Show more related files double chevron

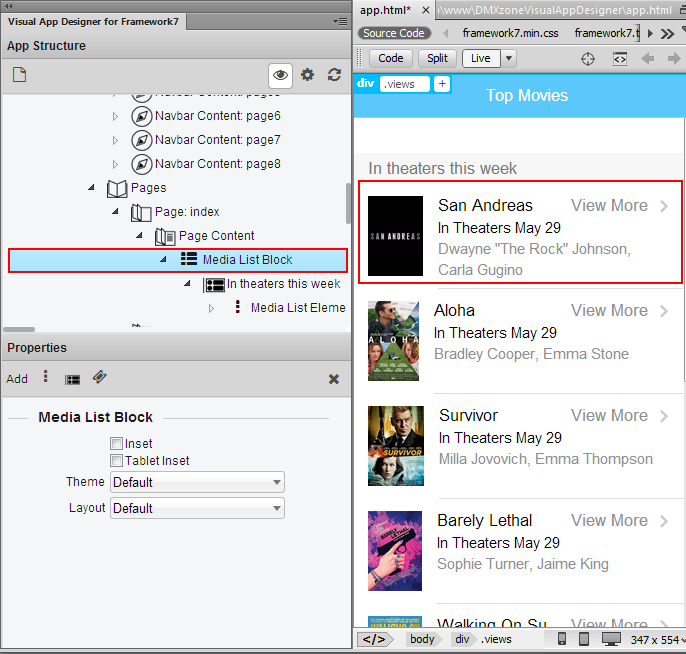(x=668, y=34)
